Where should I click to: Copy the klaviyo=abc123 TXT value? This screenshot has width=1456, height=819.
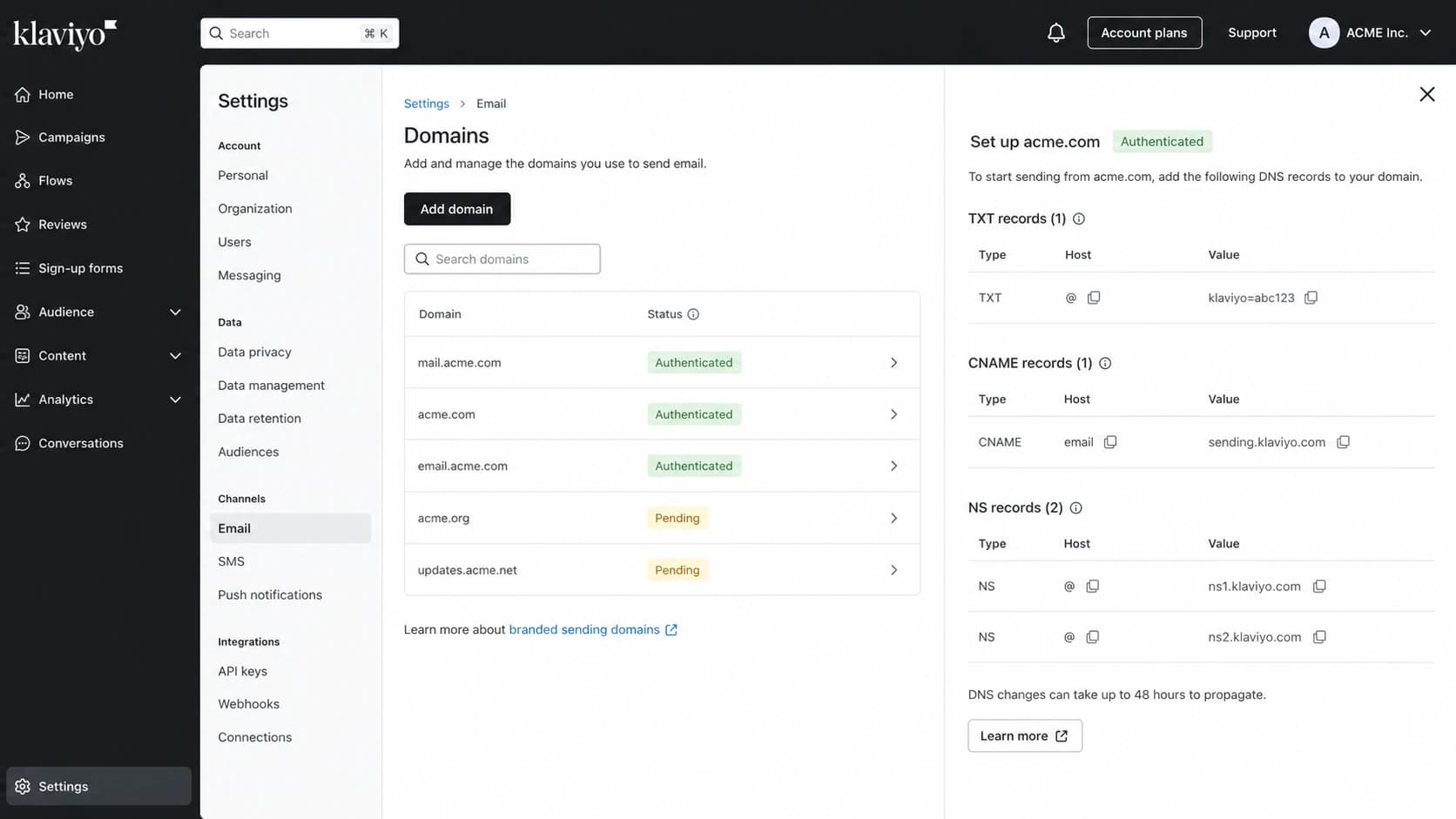[1311, 298]
